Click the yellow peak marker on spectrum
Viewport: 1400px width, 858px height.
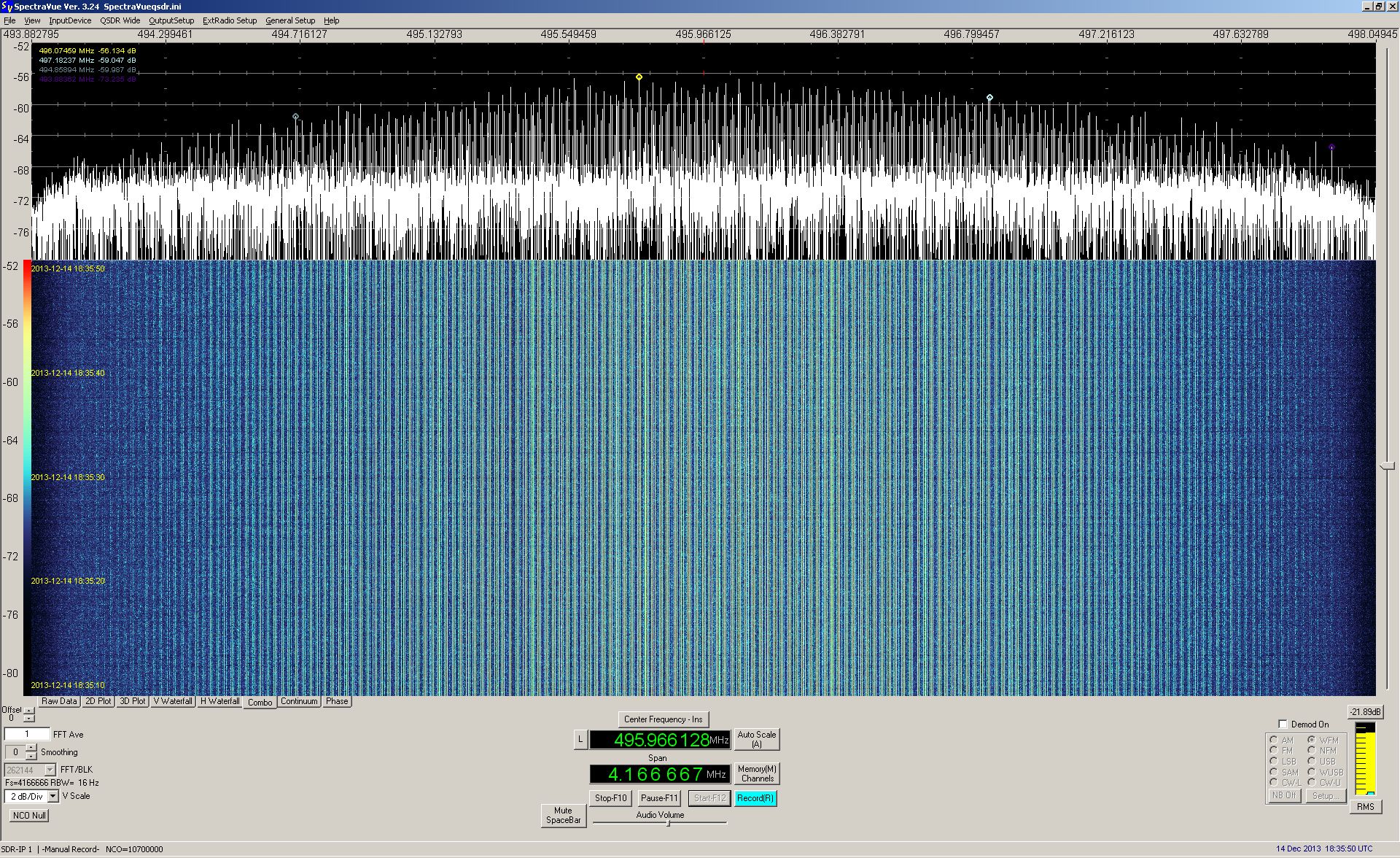(639, 77)
